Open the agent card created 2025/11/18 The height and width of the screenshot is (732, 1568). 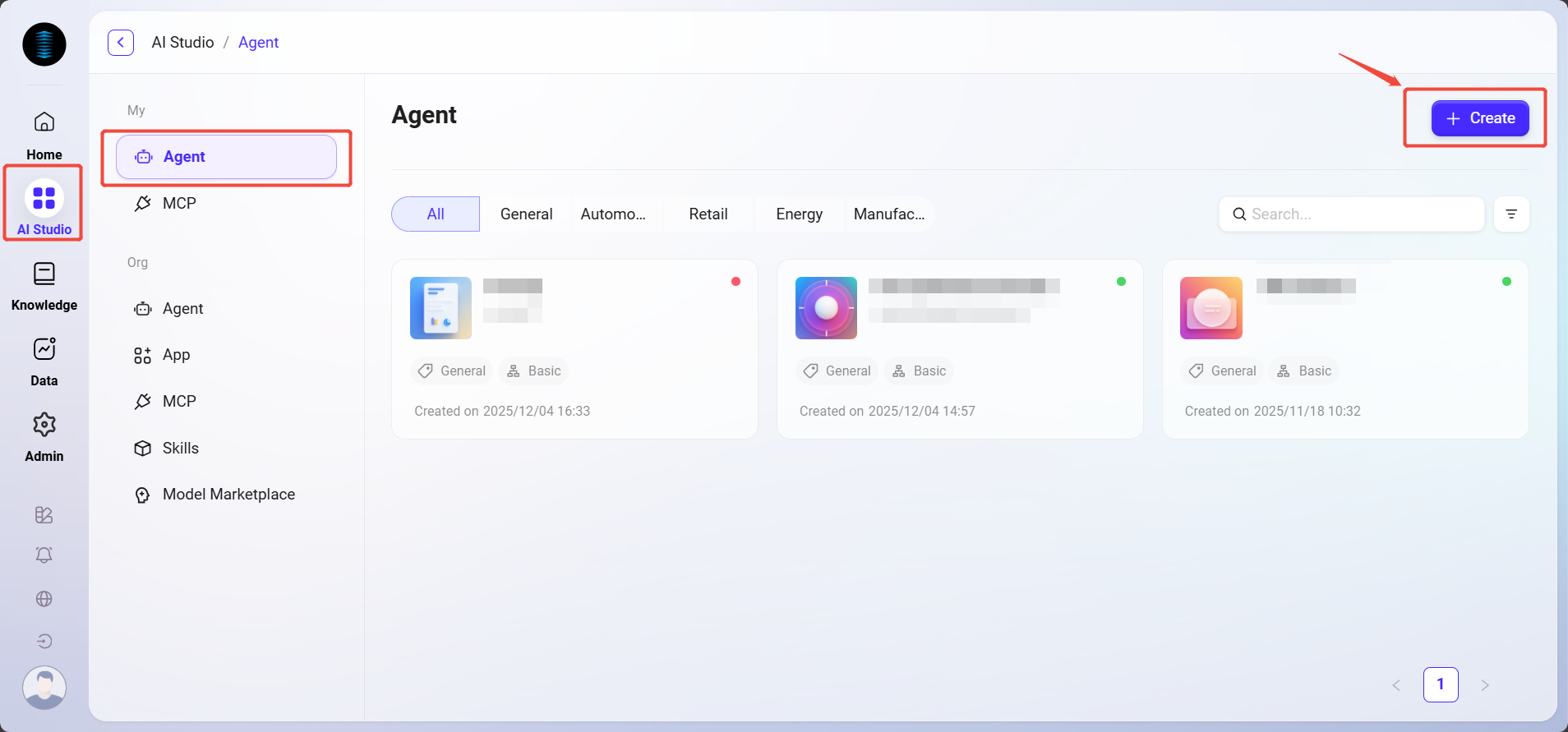click(1344, 349)
